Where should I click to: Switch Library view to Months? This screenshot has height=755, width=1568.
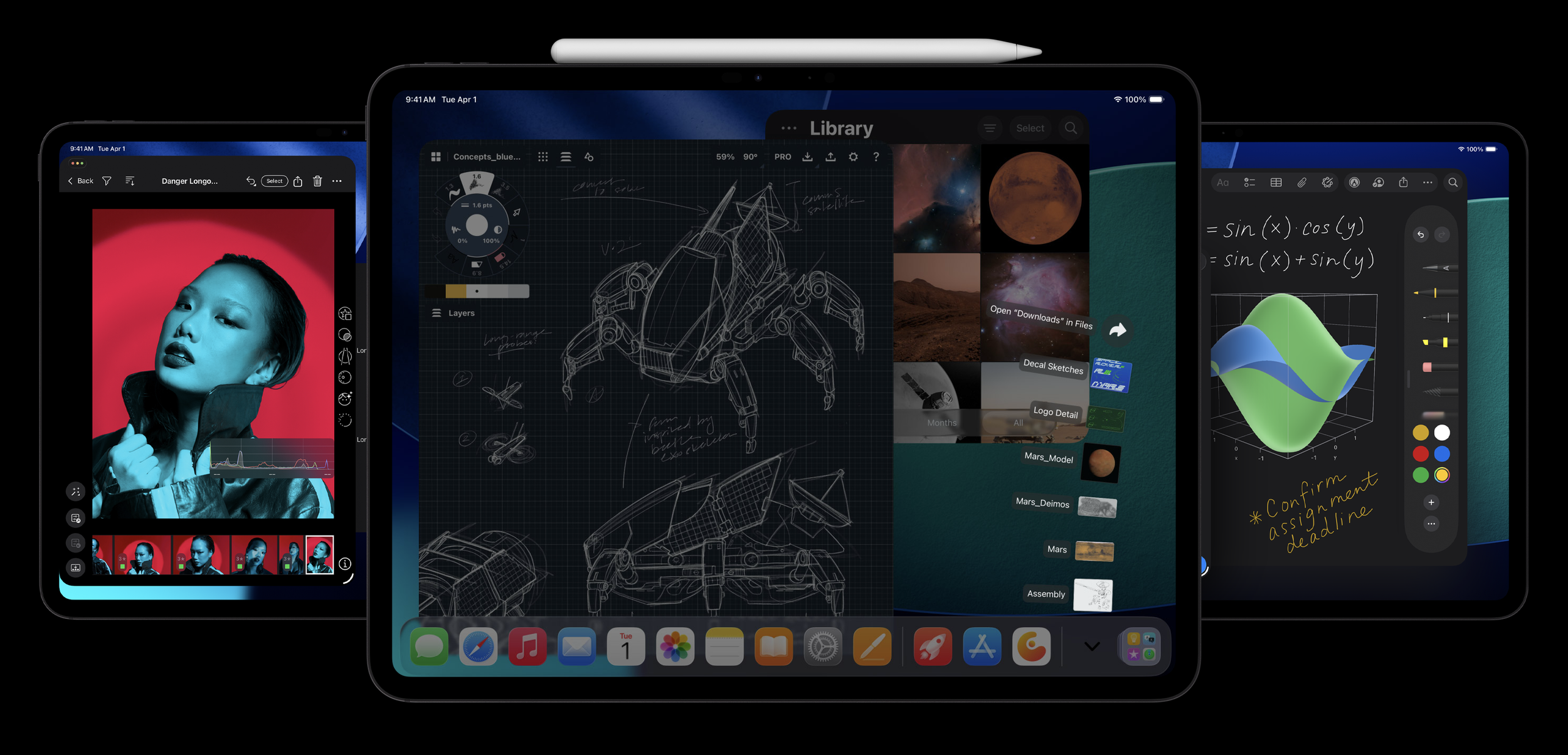pyautogui.click(x=942, y=423)
